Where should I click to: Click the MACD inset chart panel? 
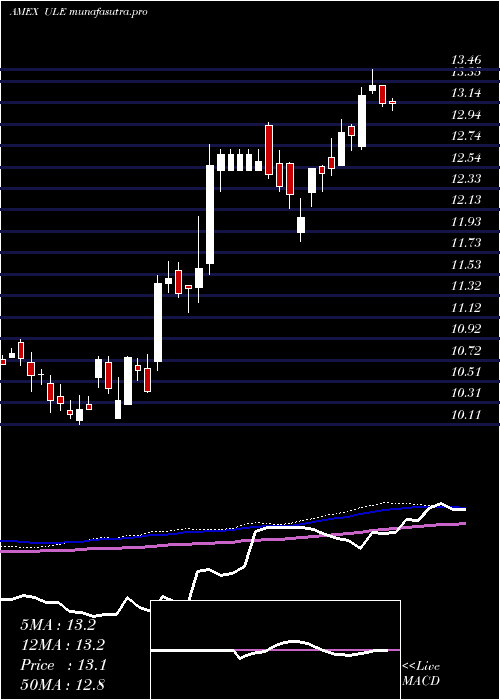coord(275,650)
